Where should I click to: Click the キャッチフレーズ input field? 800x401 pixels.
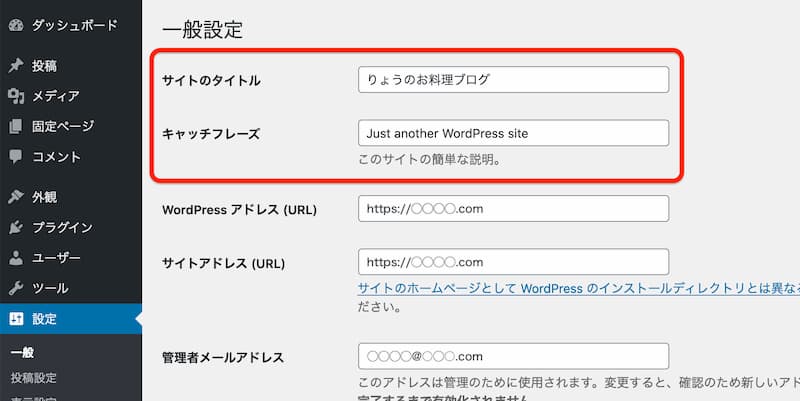tap(513, 133)
